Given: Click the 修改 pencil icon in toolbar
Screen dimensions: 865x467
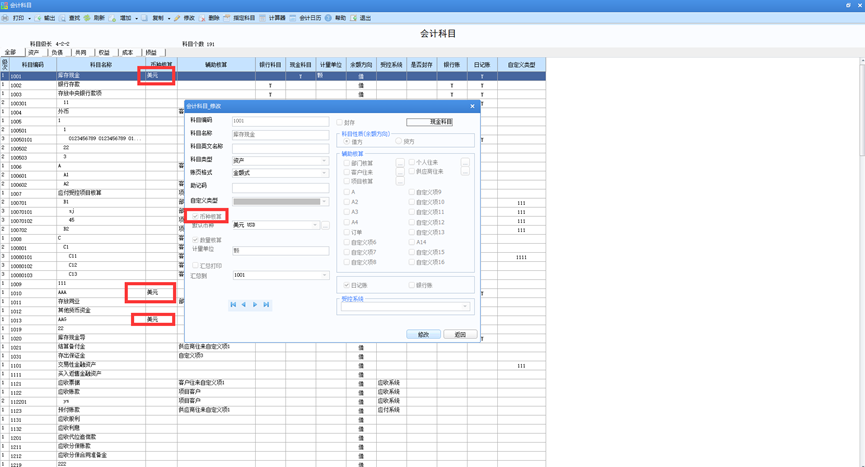Looking at the screenshot, I should 177,18.
